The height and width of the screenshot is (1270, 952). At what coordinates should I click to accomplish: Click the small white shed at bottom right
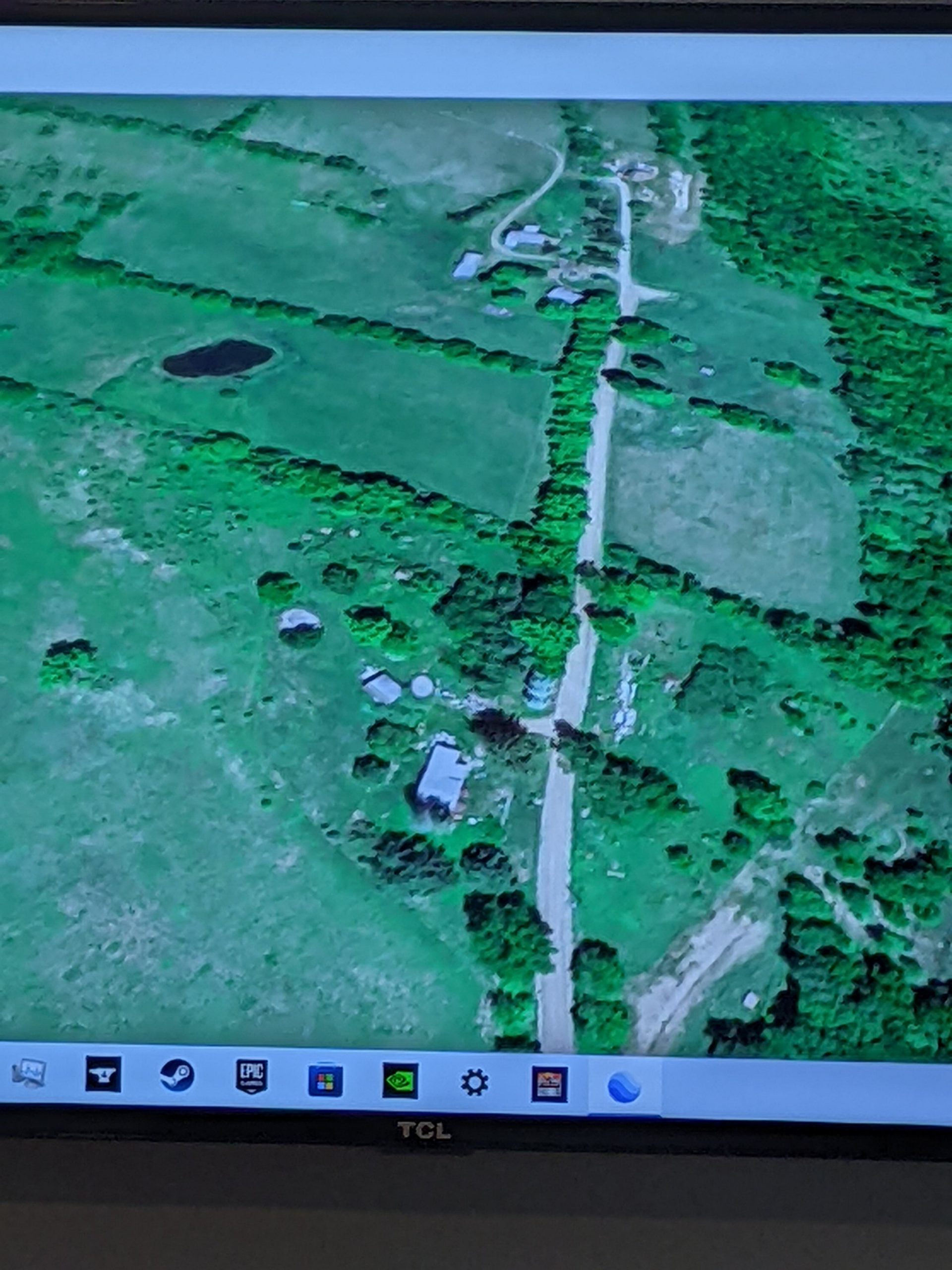pyautogui.click(x=750, y=1000)
